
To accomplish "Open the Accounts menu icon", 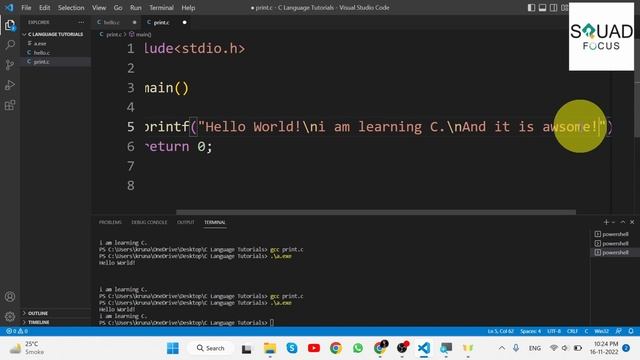I will click(x=10, y=297).
